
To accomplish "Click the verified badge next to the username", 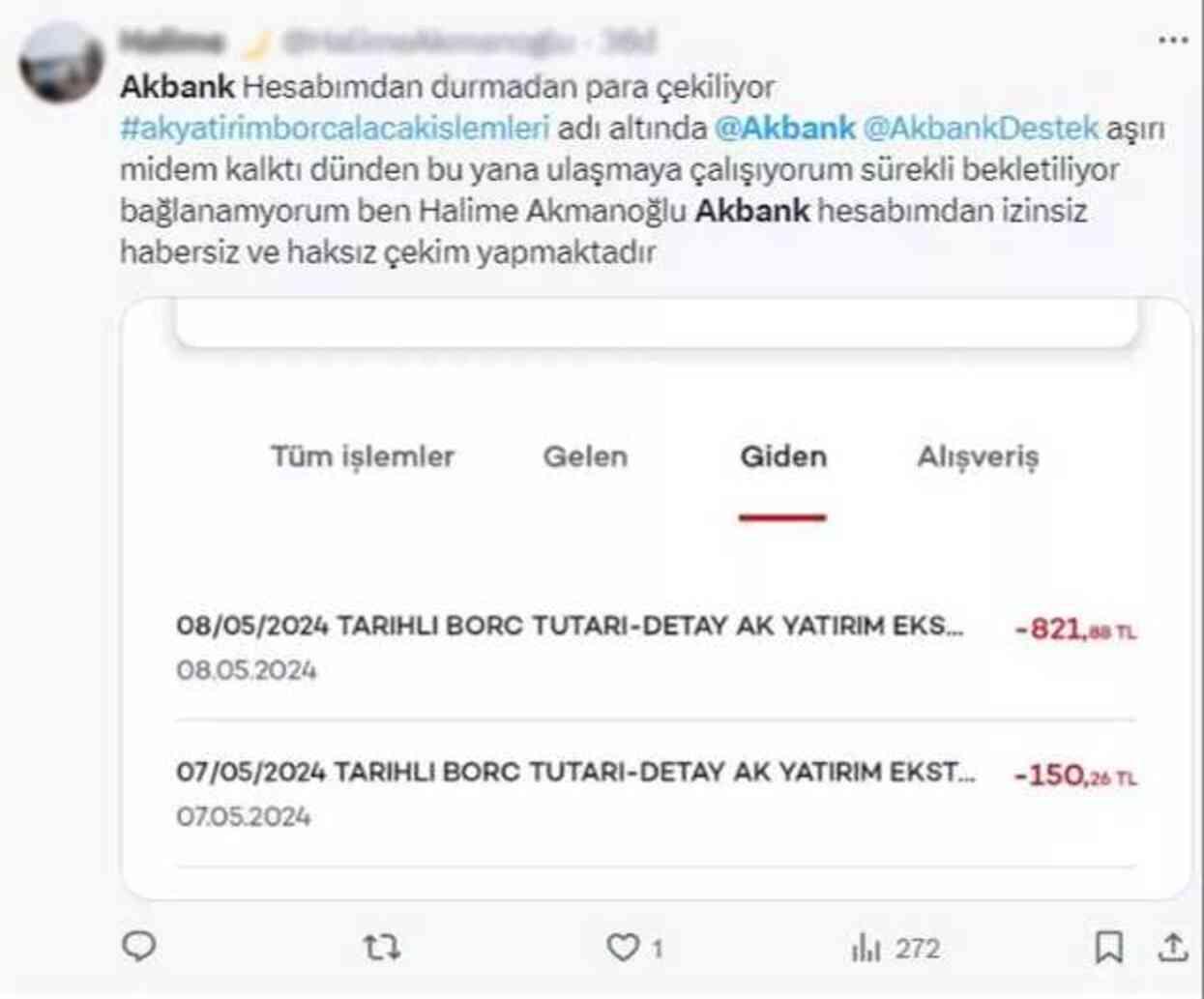I will [255, 42].
